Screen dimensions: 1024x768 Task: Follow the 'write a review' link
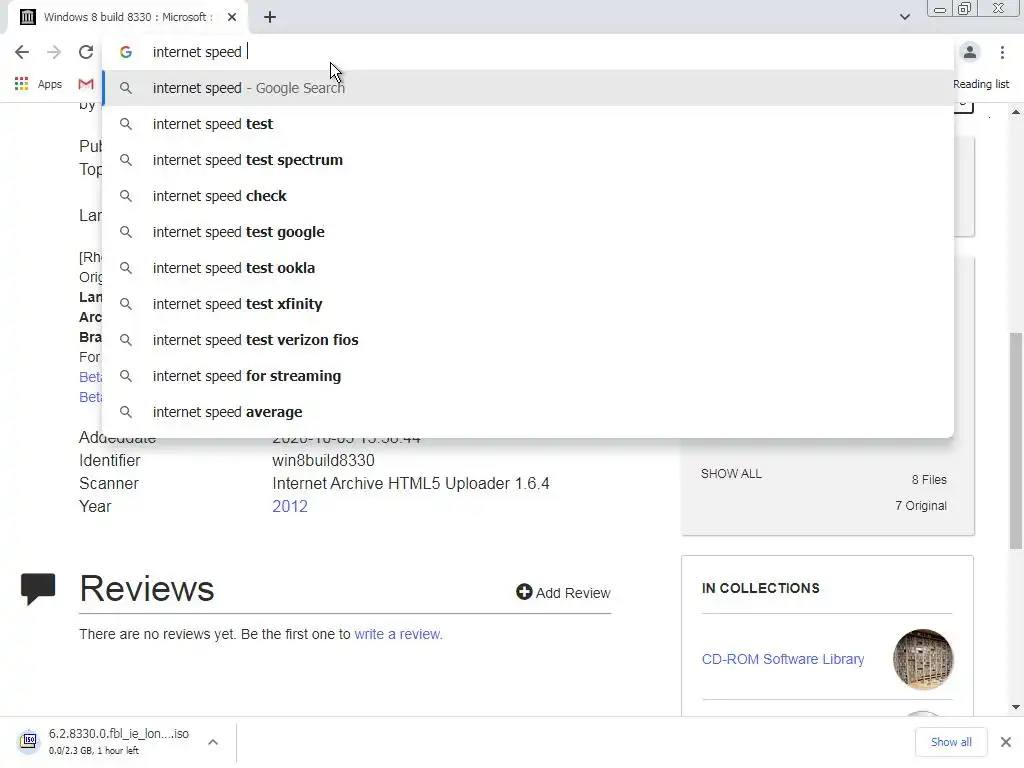coord(398,634)
